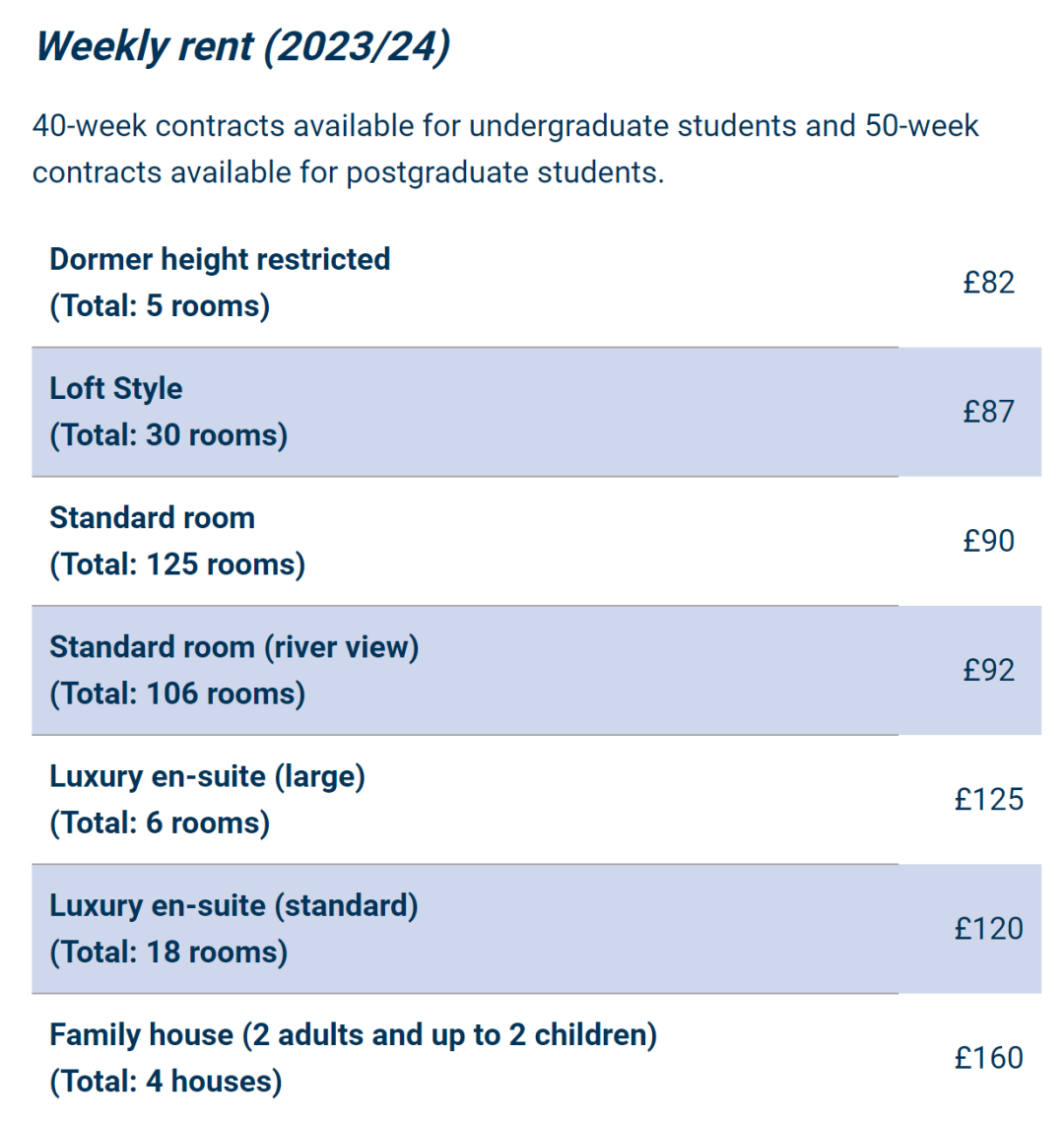Select the Family house row label
The image size is (1064, 1121).
tap(354, 1035)
